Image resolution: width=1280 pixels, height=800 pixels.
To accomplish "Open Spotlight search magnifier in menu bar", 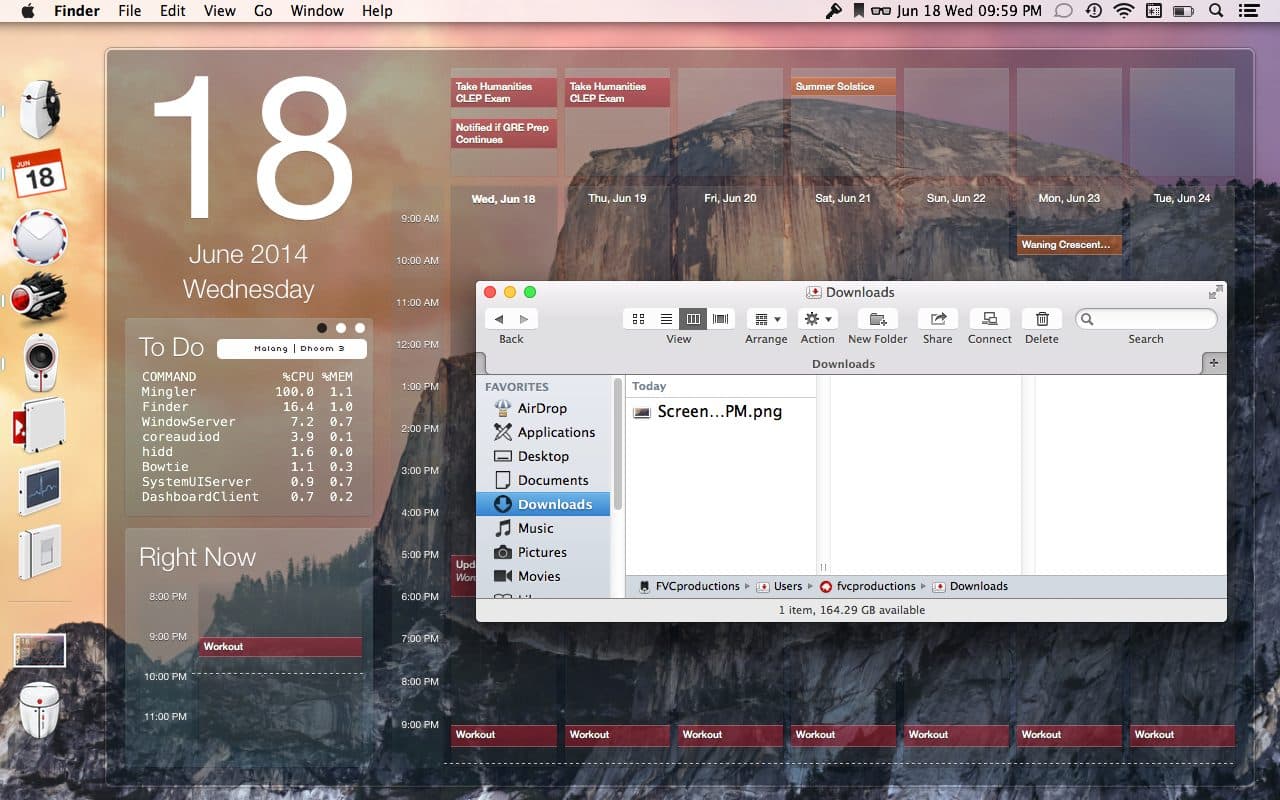I will [1215, 11].
